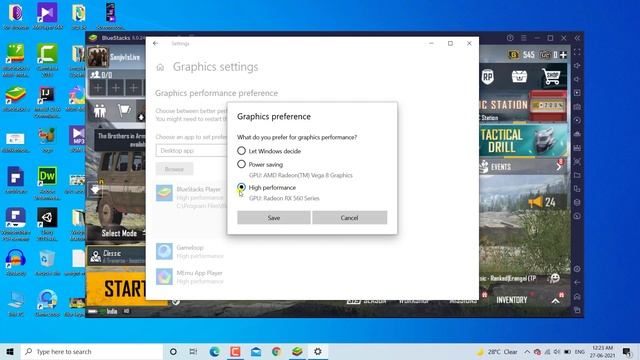The width and height of the screenshot is (640, 360).
Task: Open Cortana from the taskbar
Action: pos(173,351)
